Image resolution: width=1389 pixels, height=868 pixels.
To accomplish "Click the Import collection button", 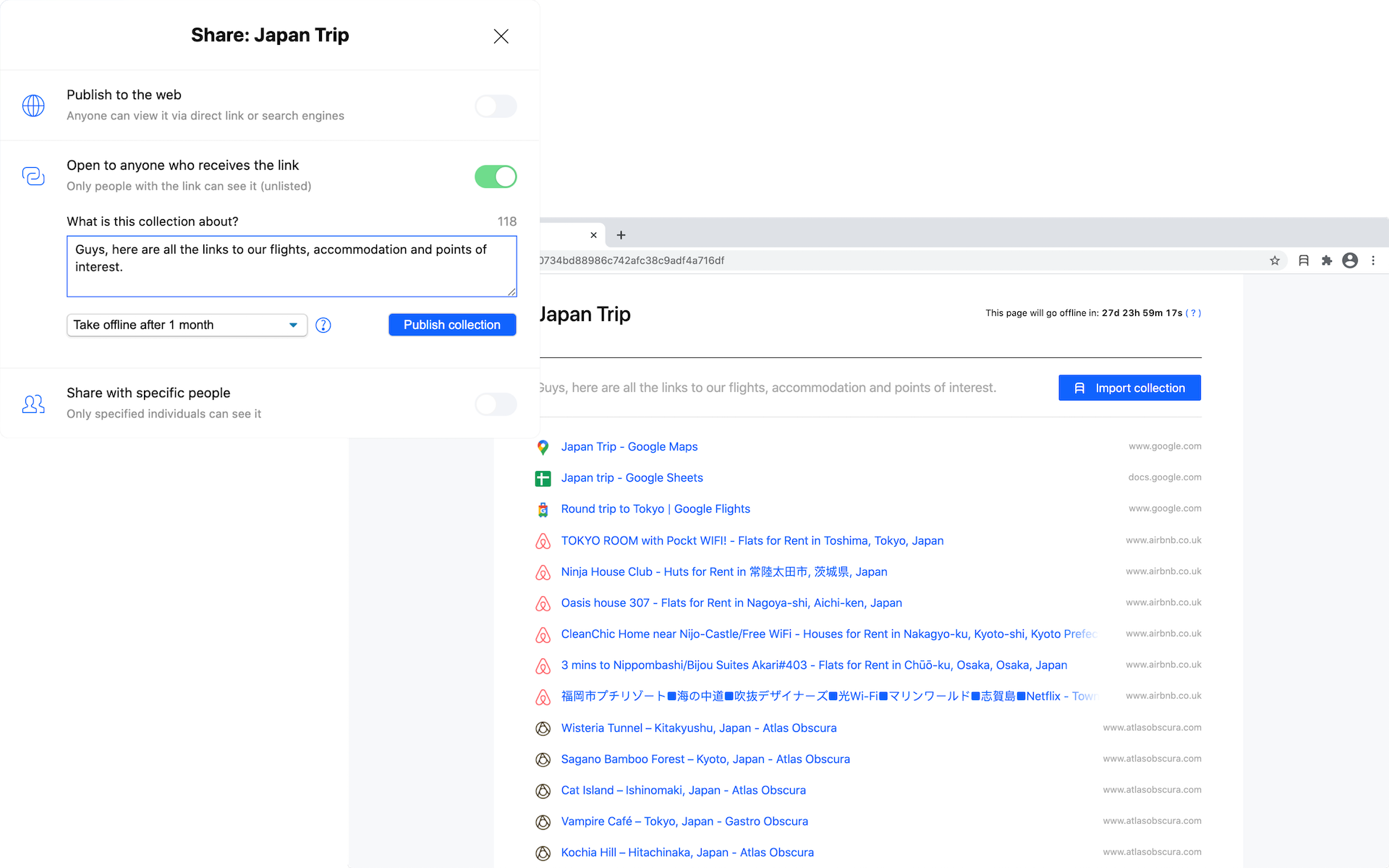I will tap(1129, 388).
